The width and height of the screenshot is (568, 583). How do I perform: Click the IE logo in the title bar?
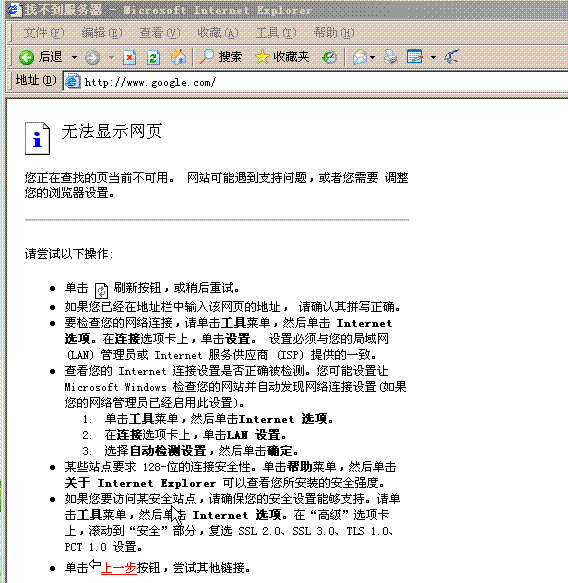[x=14, y=10]
